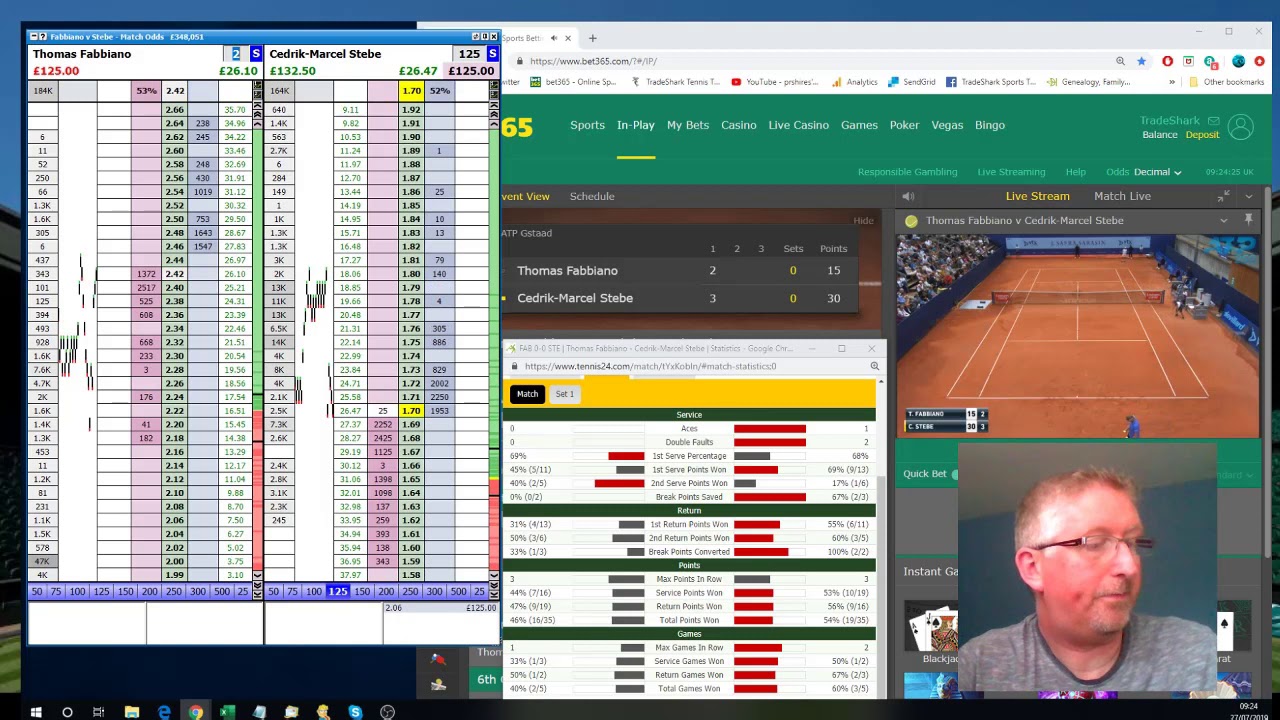Click the Fabbiano ladder price 2.42 at 53%

point(175,91)
